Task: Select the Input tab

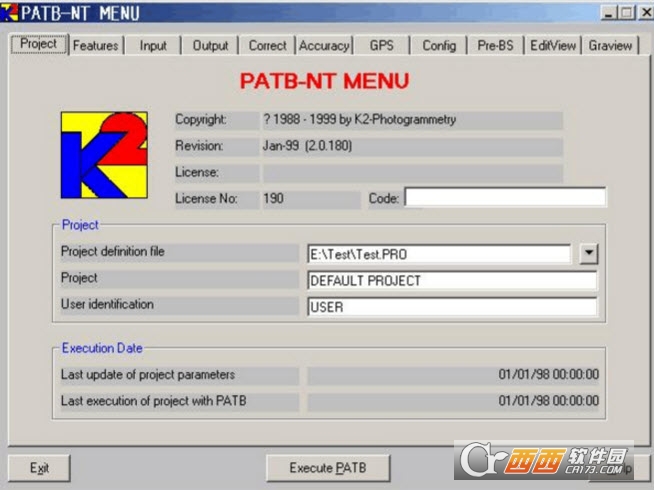Action: tap(153, 45)
